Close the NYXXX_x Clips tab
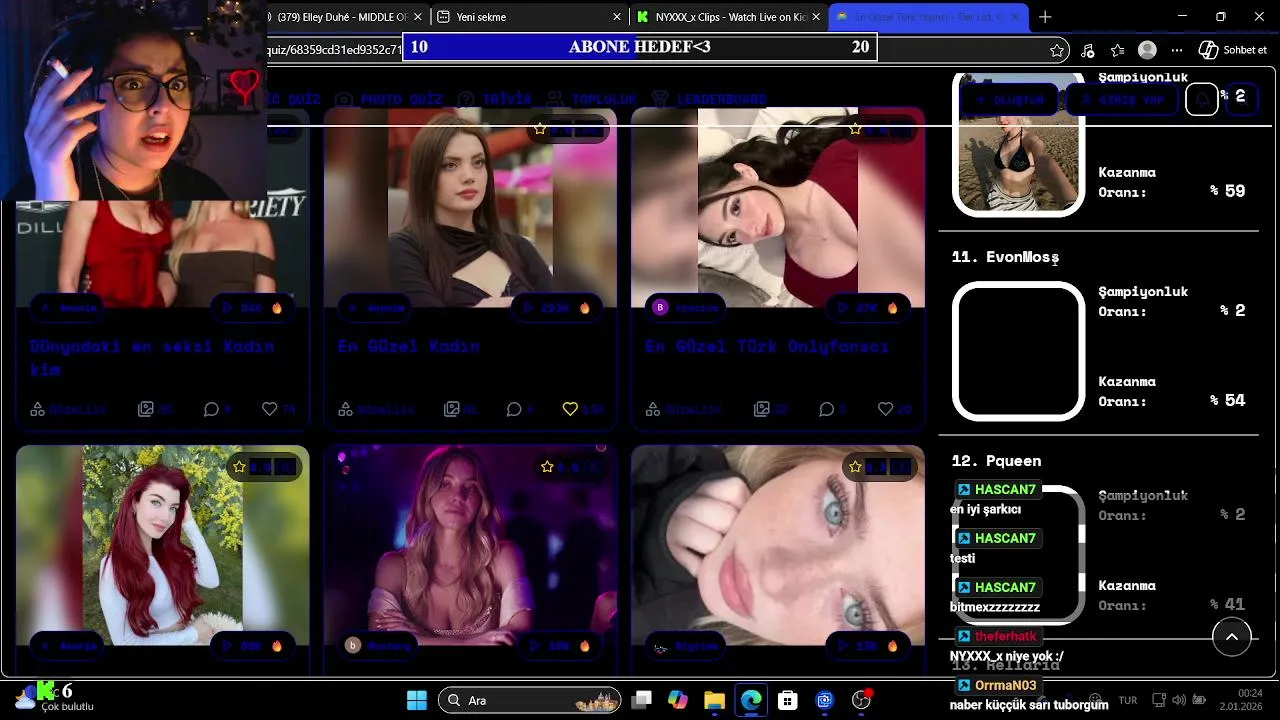This screenshot has width=1280, height=720. (816, 17)
